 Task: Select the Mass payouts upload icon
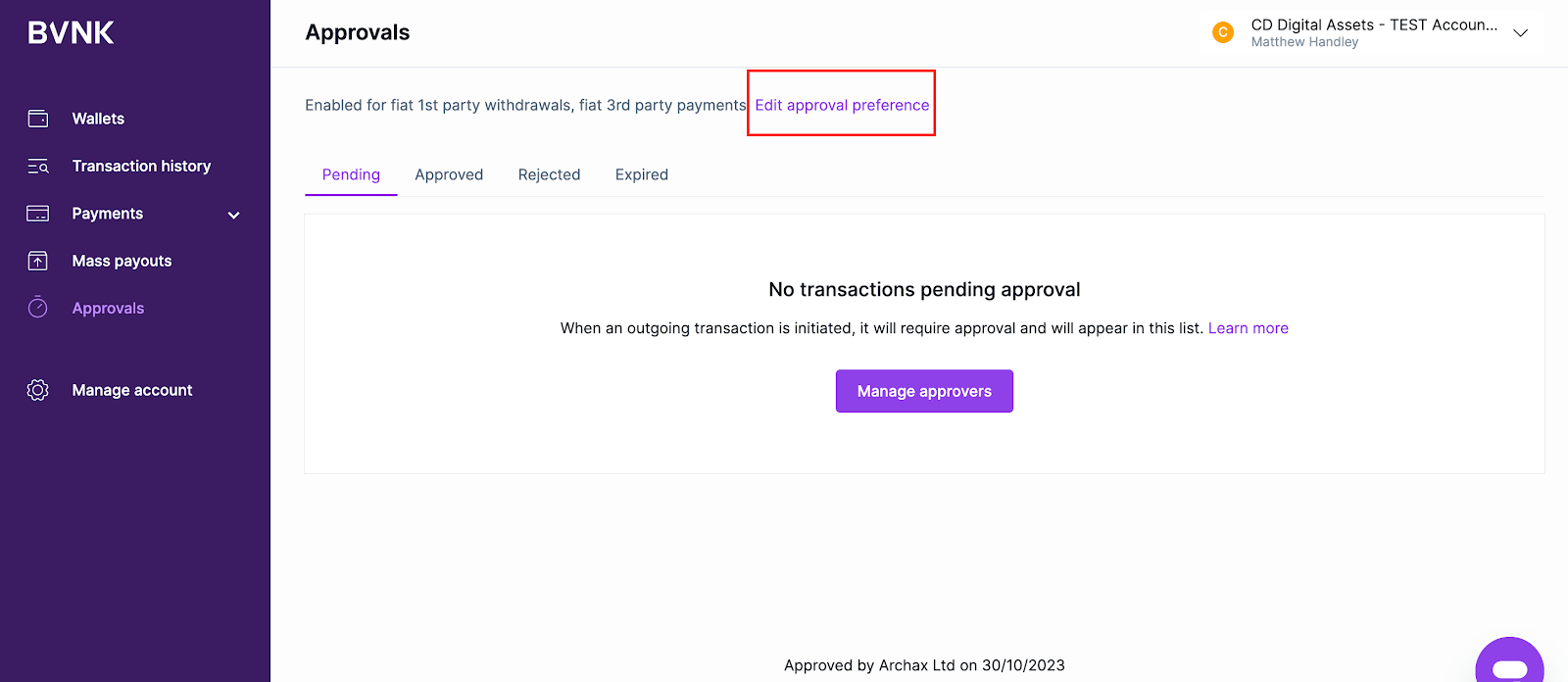(37, 260)
